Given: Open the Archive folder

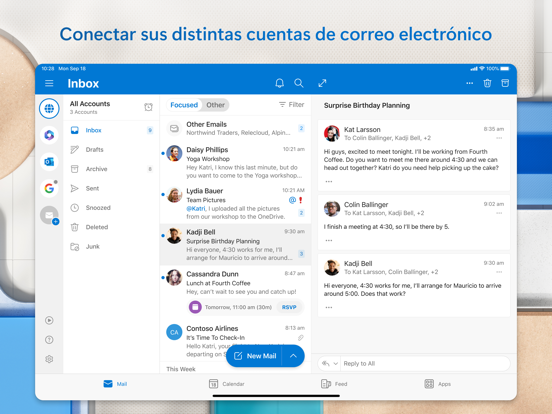Looking at the screenshot, I should point(111,169).
